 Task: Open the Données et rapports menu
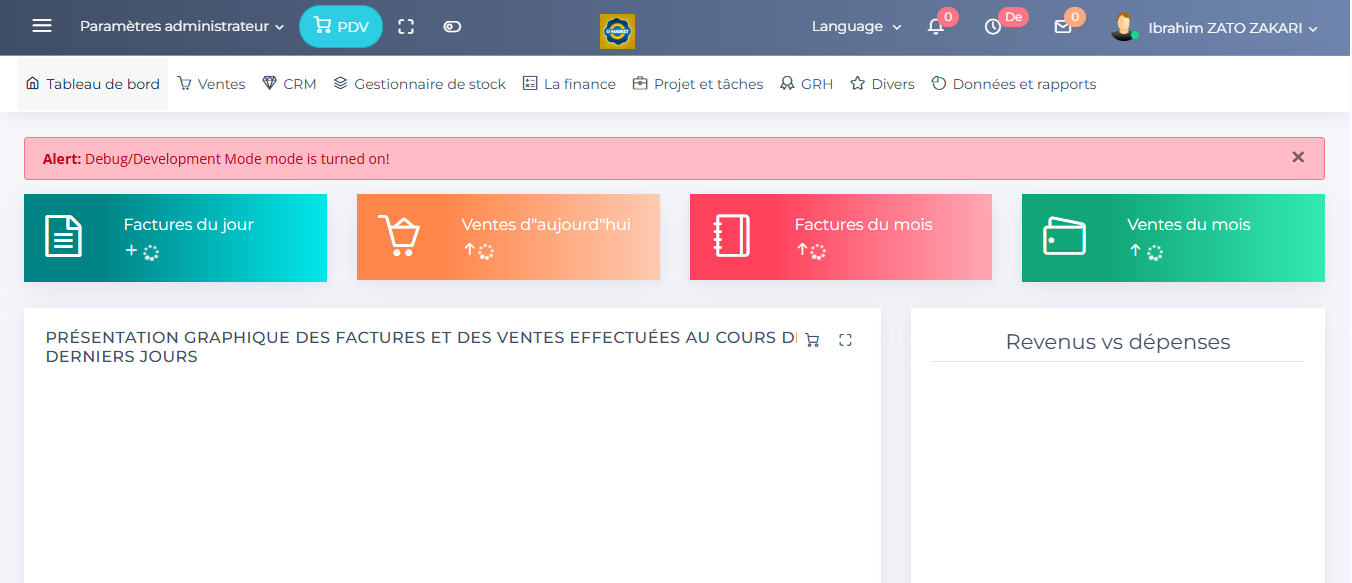pyautogui.click(x=1013, y=84)
